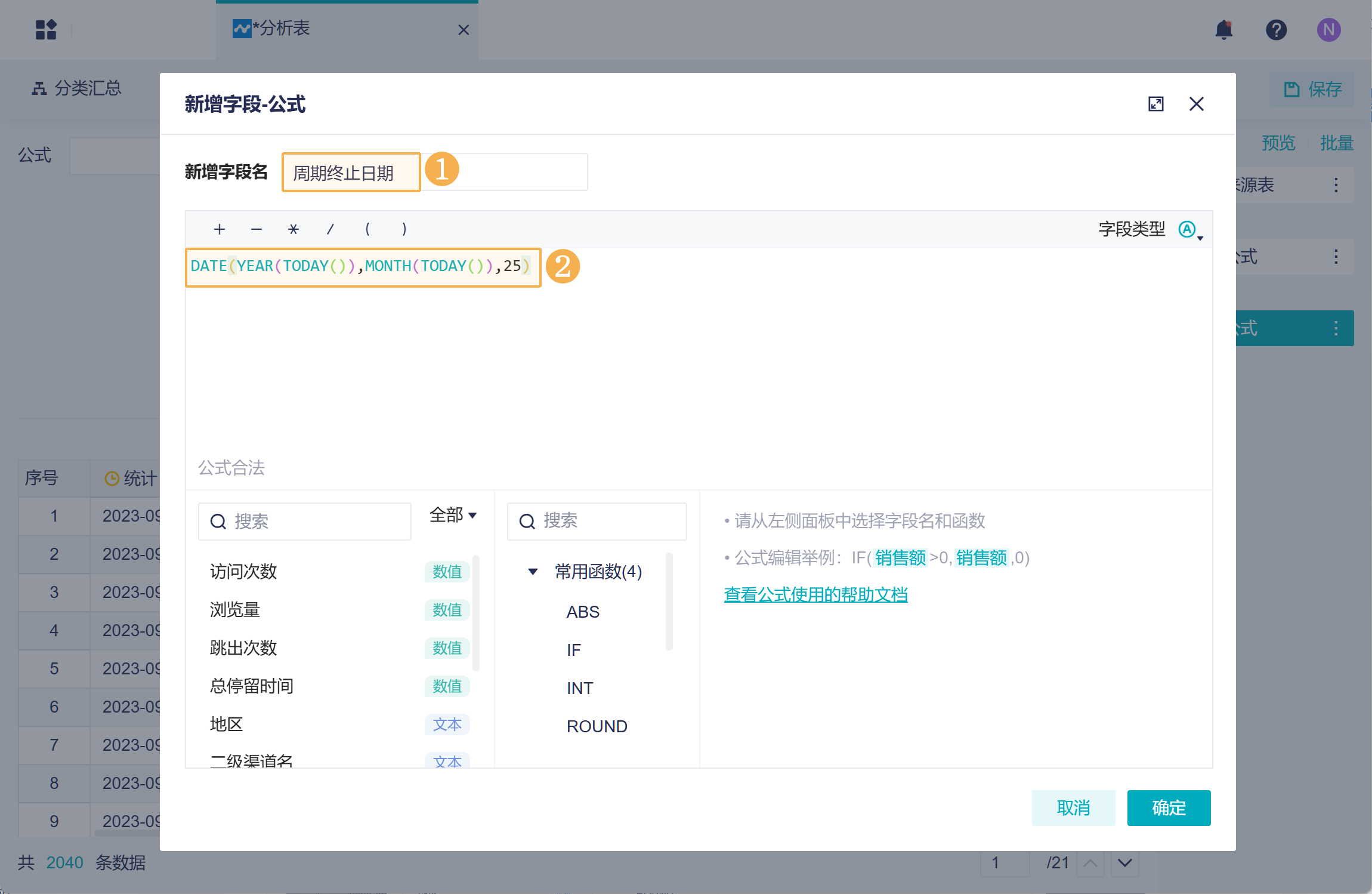Open the formula help document link
The height and width of the screenshot is (894, 1372).
click(x=815, y=594)
